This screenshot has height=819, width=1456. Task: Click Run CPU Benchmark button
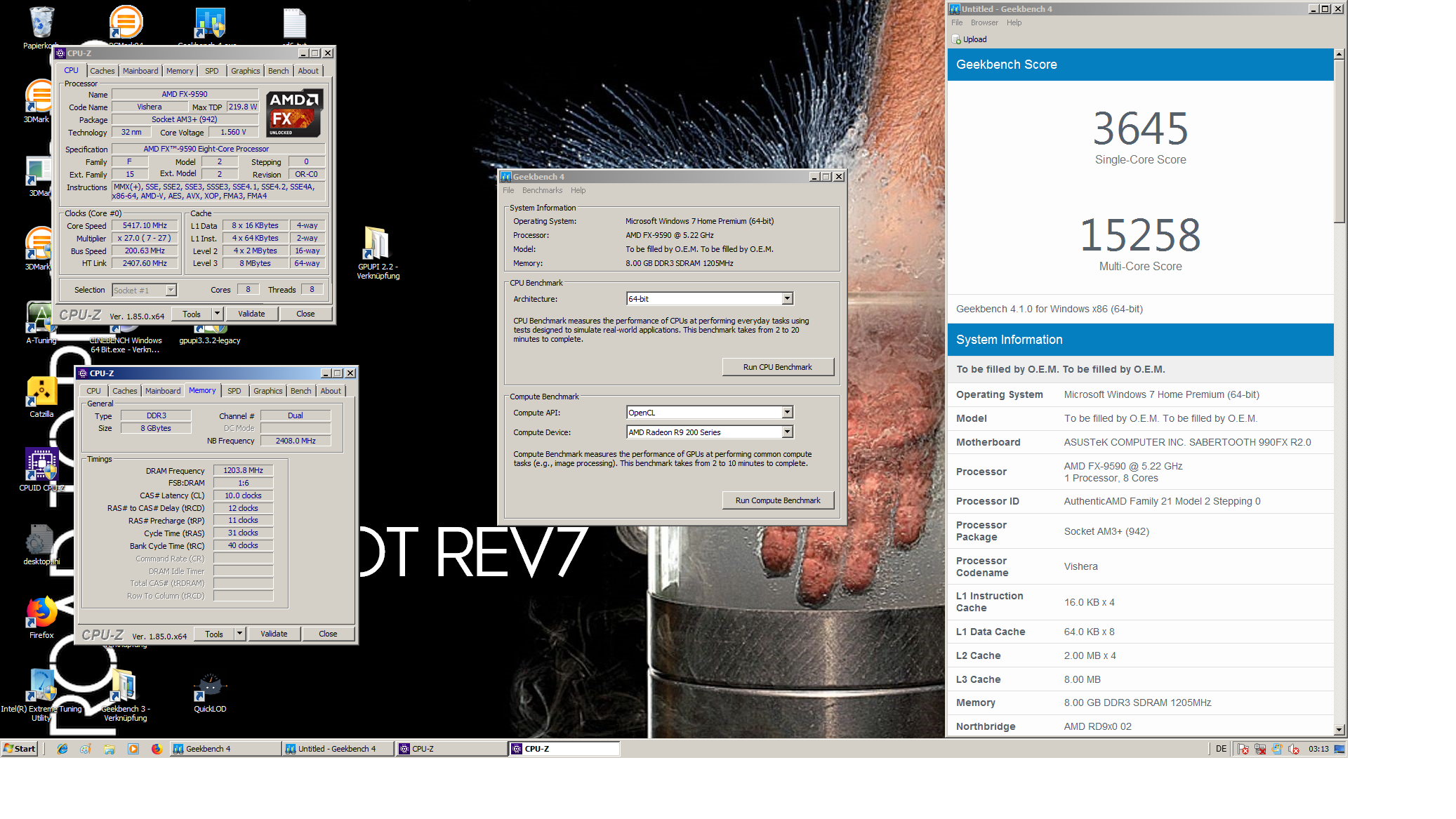click(x=778, y=367)
